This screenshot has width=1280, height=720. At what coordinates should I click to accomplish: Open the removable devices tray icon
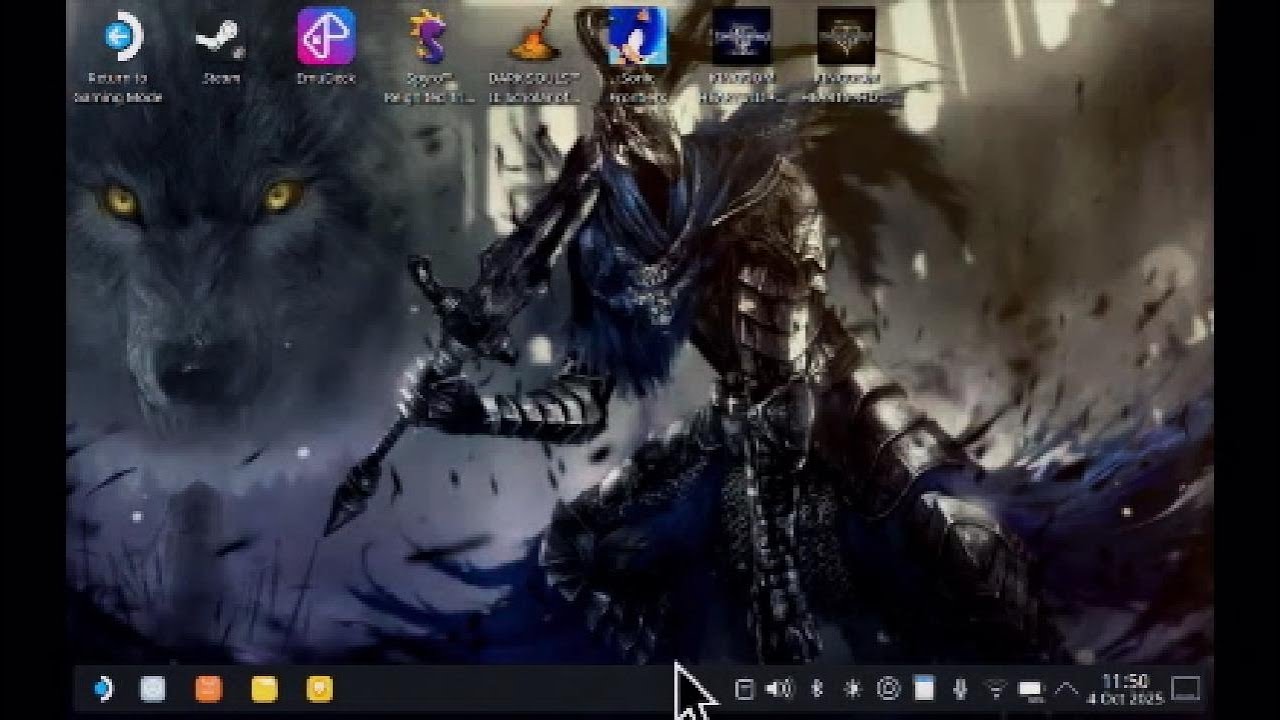743,688
